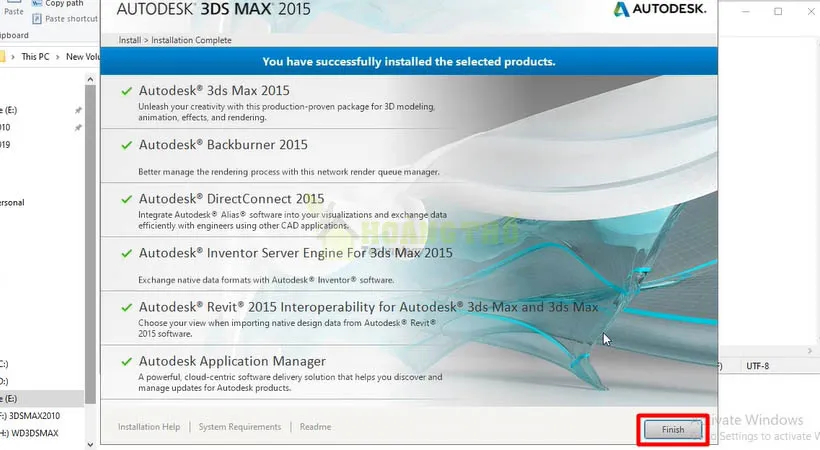Click pin icon next to pinned (E:) item
The width and height of the screenshot is (820, 450).
coord(78,110)
